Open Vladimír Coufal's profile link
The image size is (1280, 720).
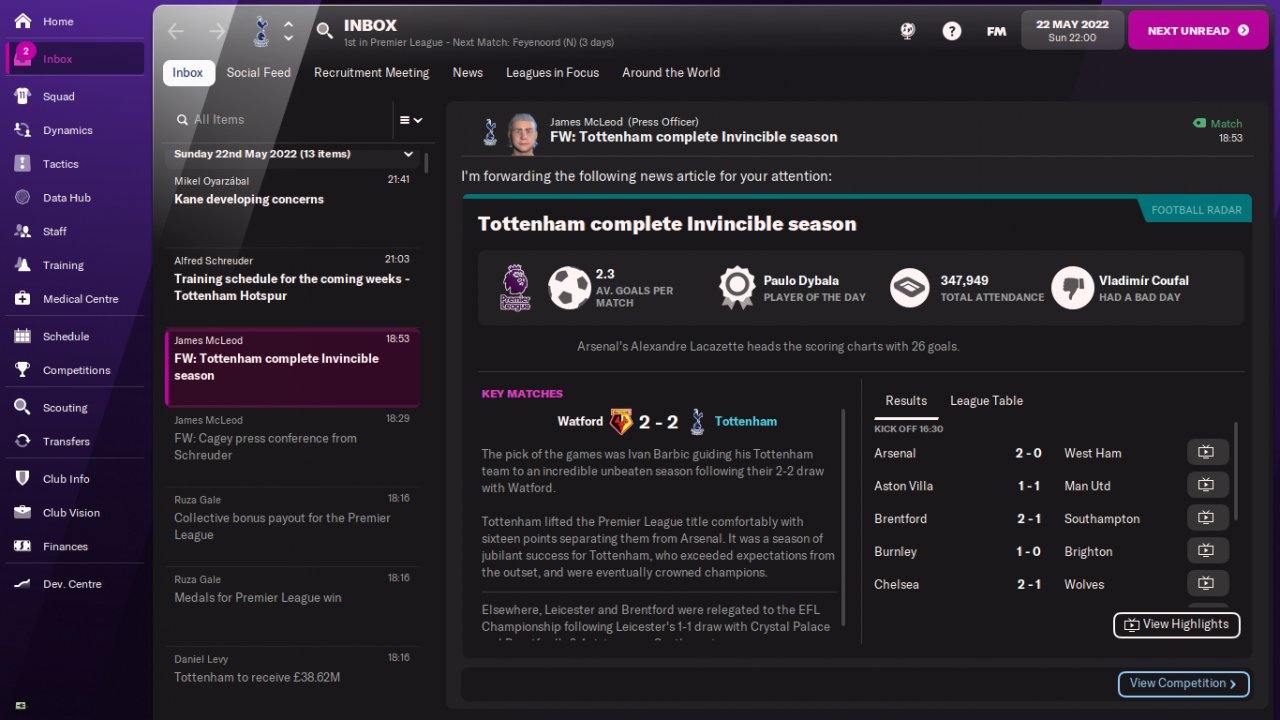1144,280
